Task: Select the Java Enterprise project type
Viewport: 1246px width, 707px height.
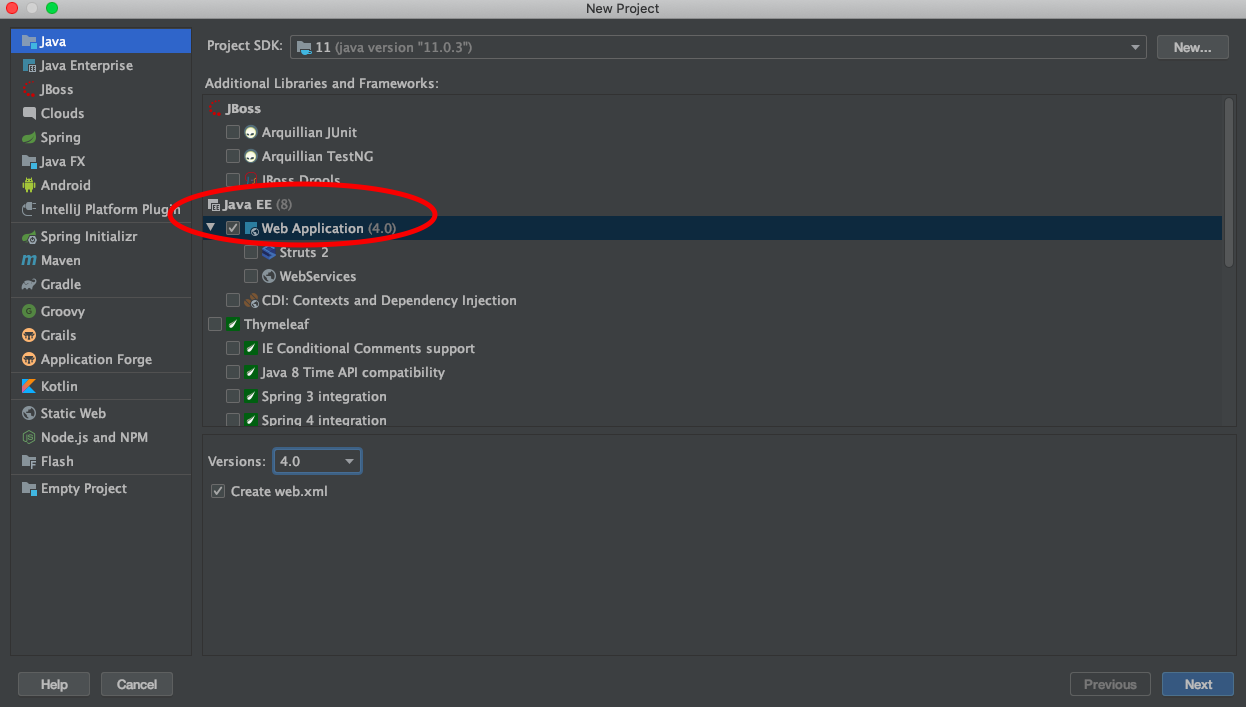Action: coord(101,66)
